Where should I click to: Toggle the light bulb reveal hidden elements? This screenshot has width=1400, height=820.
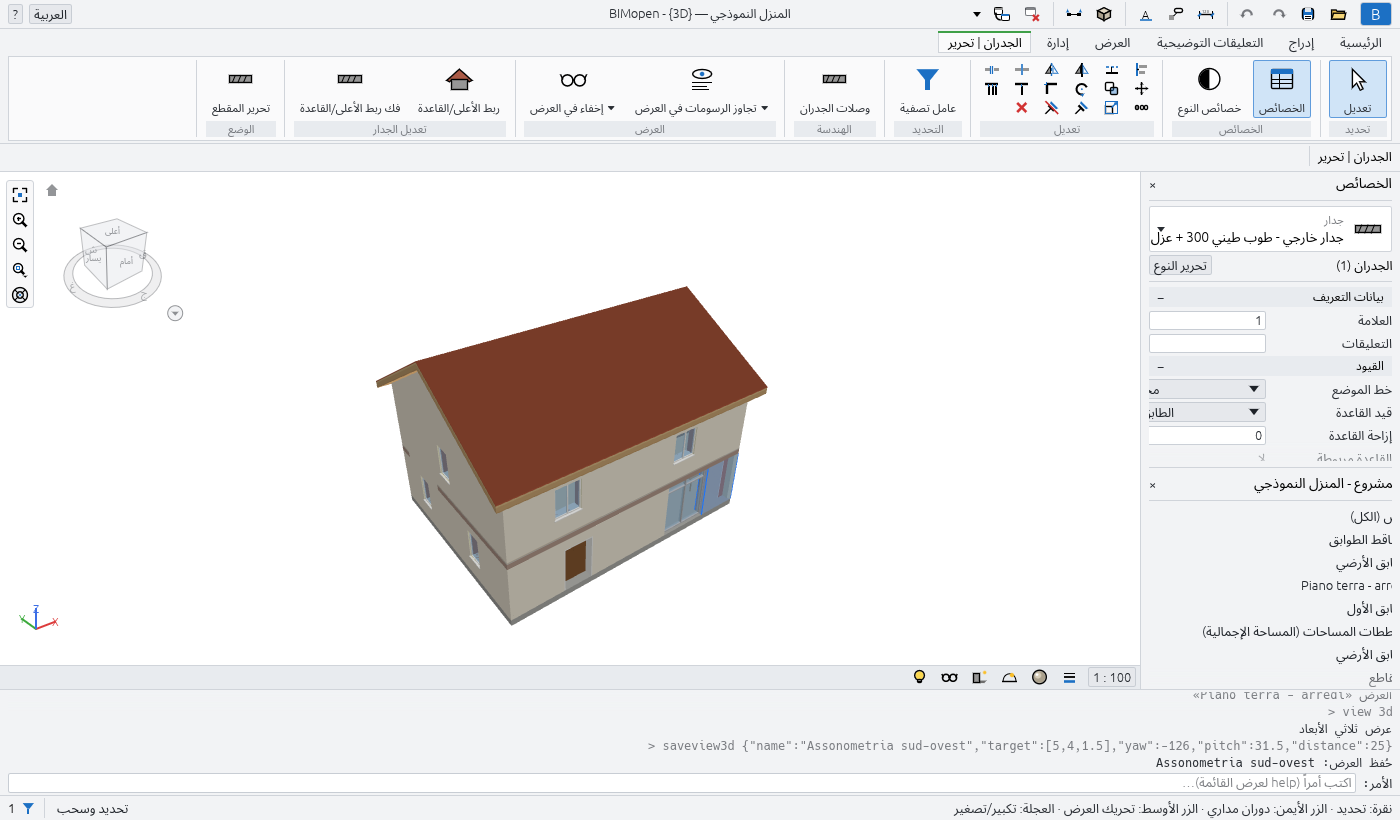click(x=920, y=677)
